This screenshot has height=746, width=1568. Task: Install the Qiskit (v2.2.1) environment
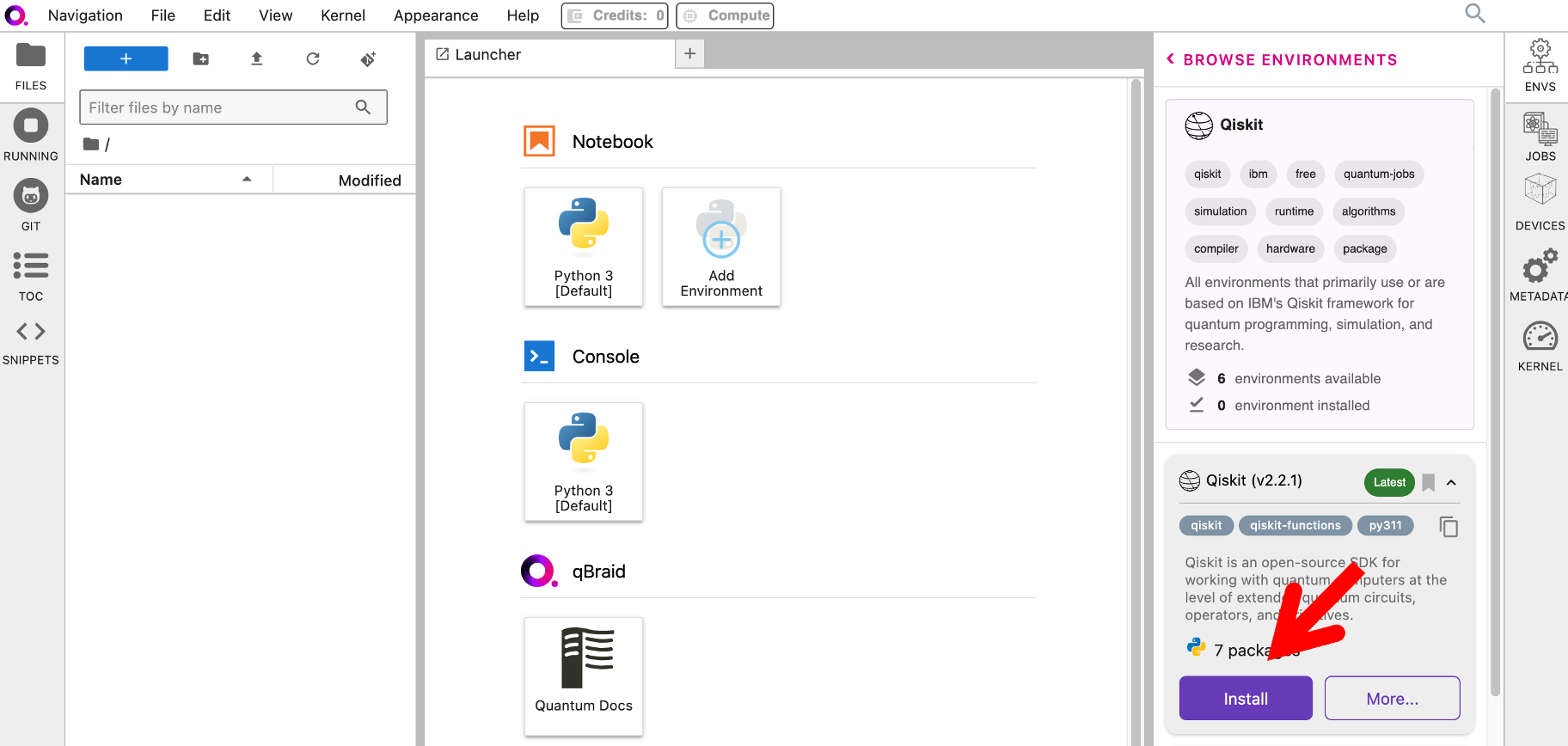1246,698
